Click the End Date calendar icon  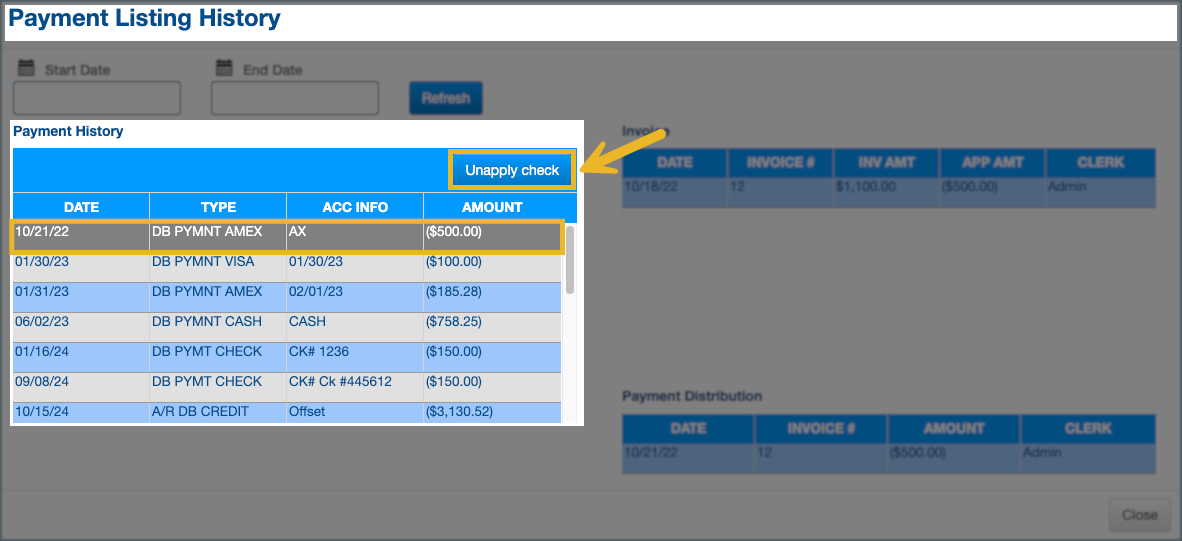point(224,69)
